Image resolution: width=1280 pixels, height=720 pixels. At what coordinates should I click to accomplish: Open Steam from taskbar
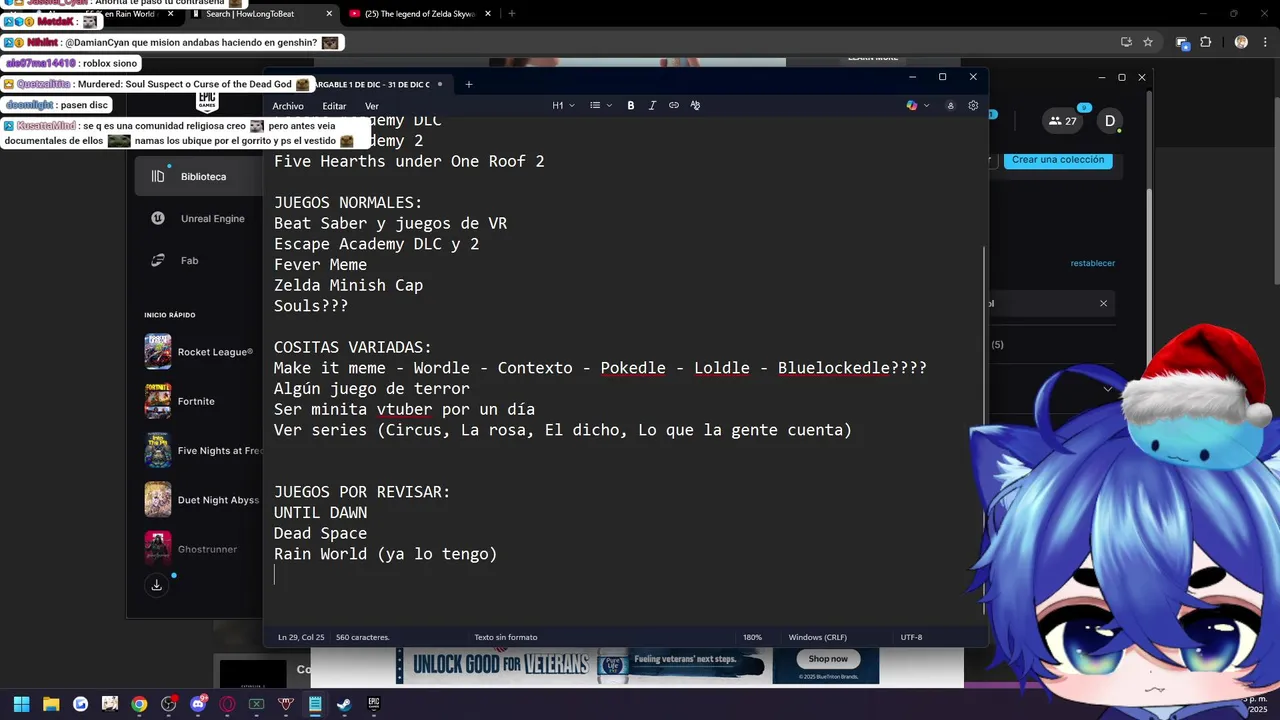pyautogui.click(x=344, y=704)
